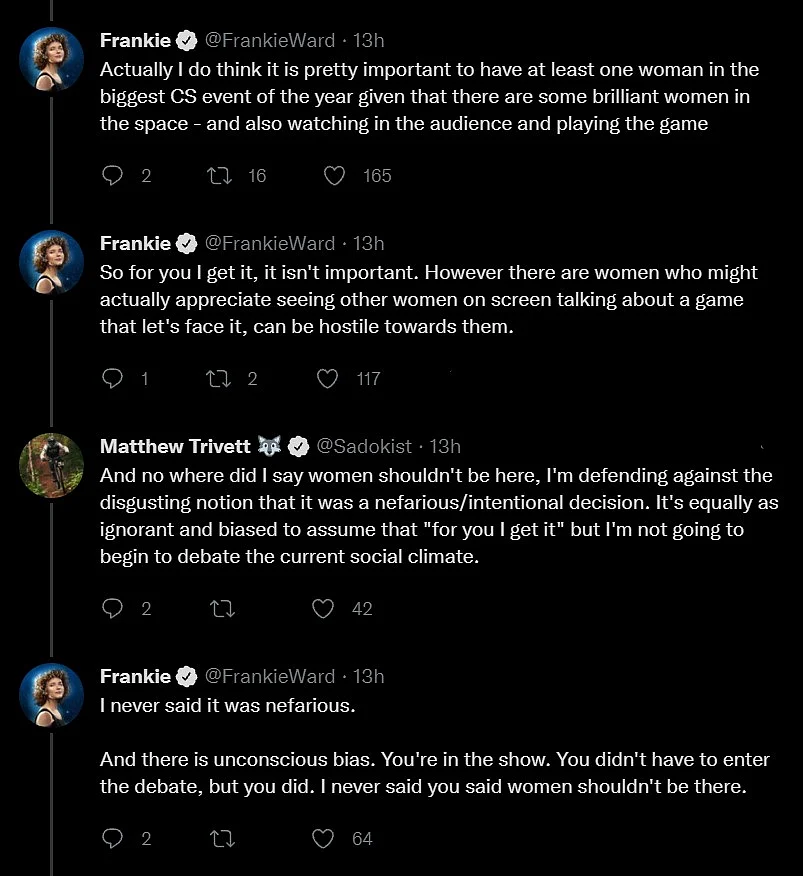This screenshot has width=803, height=876.
Task: Like the tweet with 64 likes
Action: pos(322,839)
